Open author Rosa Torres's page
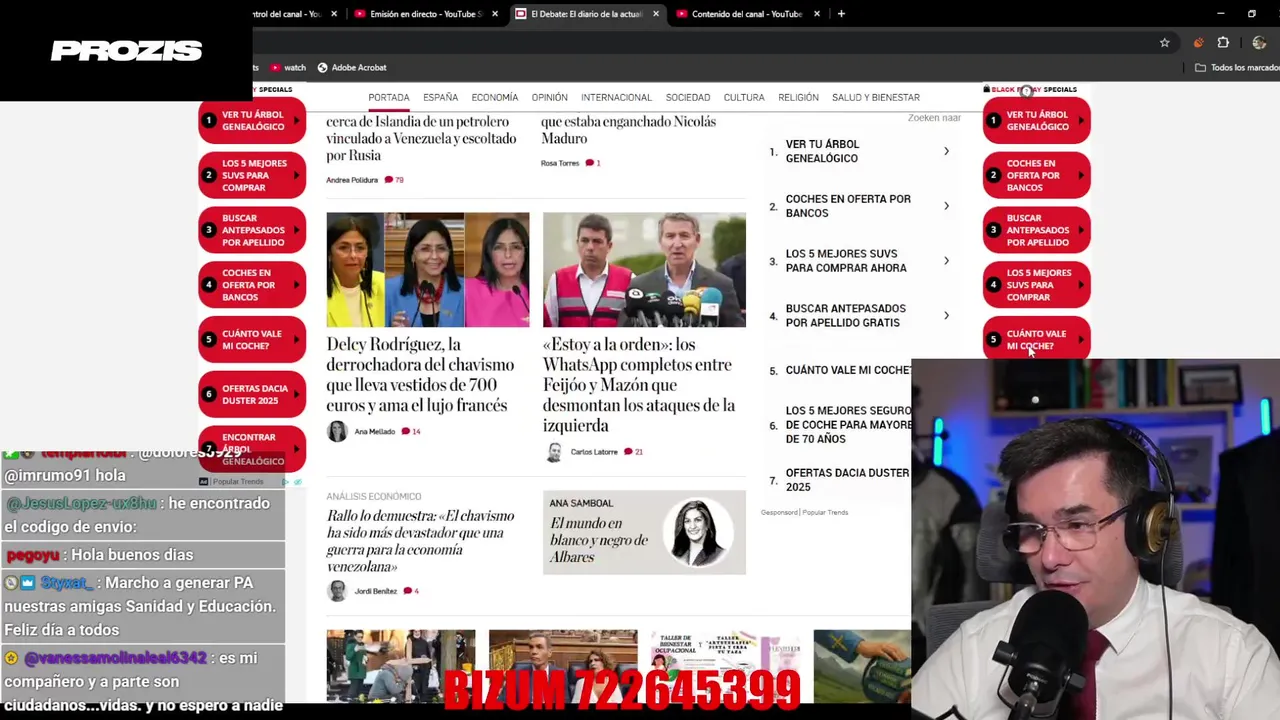The image size is (1280, 720). tap(560, 163)
